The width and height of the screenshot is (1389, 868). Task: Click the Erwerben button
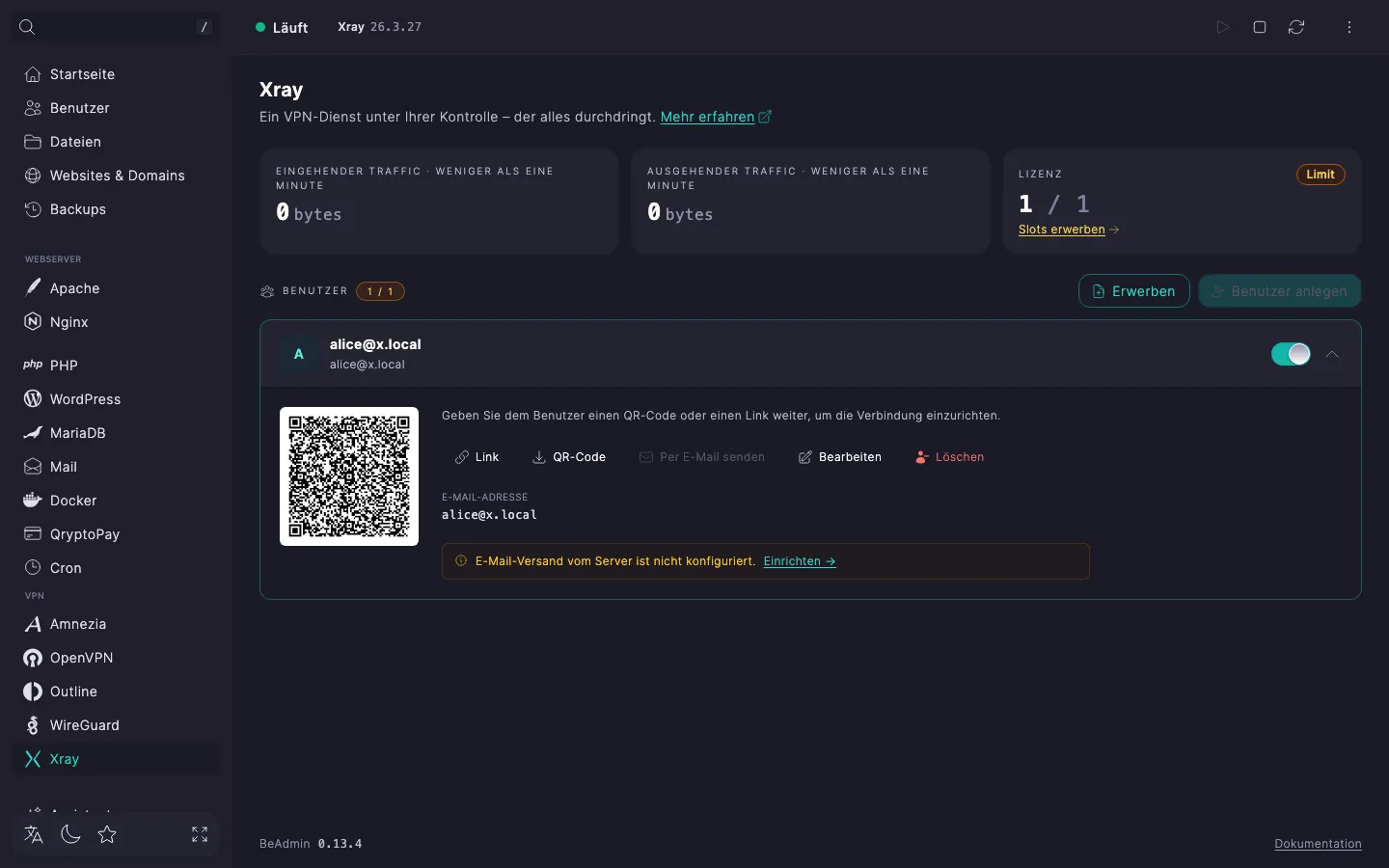1134,291
